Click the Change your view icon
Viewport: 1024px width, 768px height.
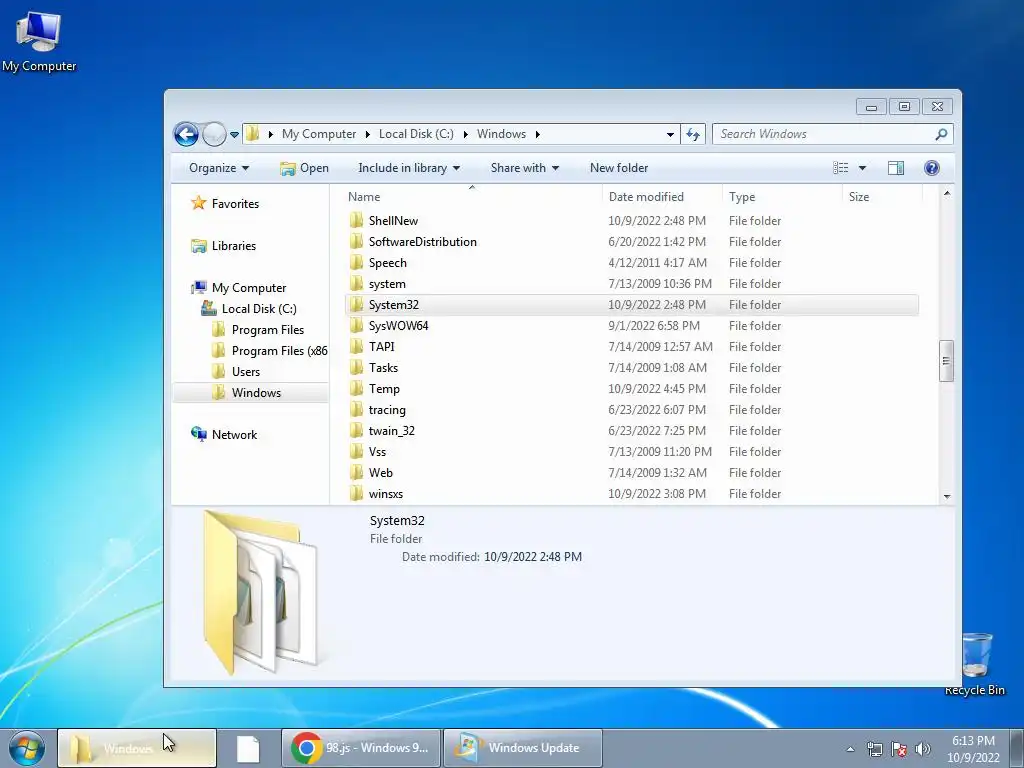(x=840, y=168)
